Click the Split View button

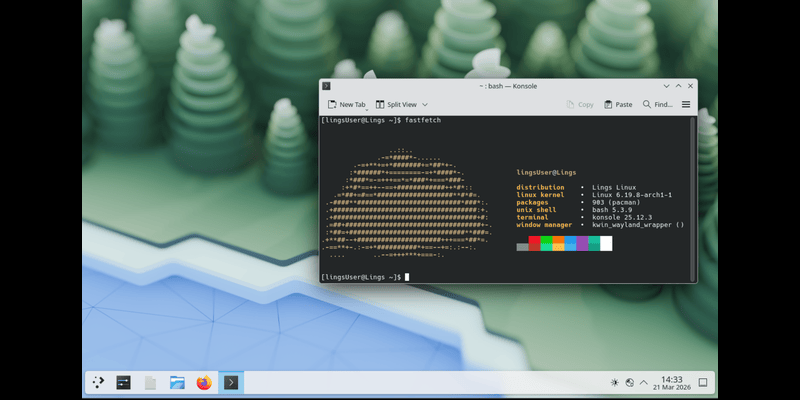pyautogui.click(x=401, y=104)
